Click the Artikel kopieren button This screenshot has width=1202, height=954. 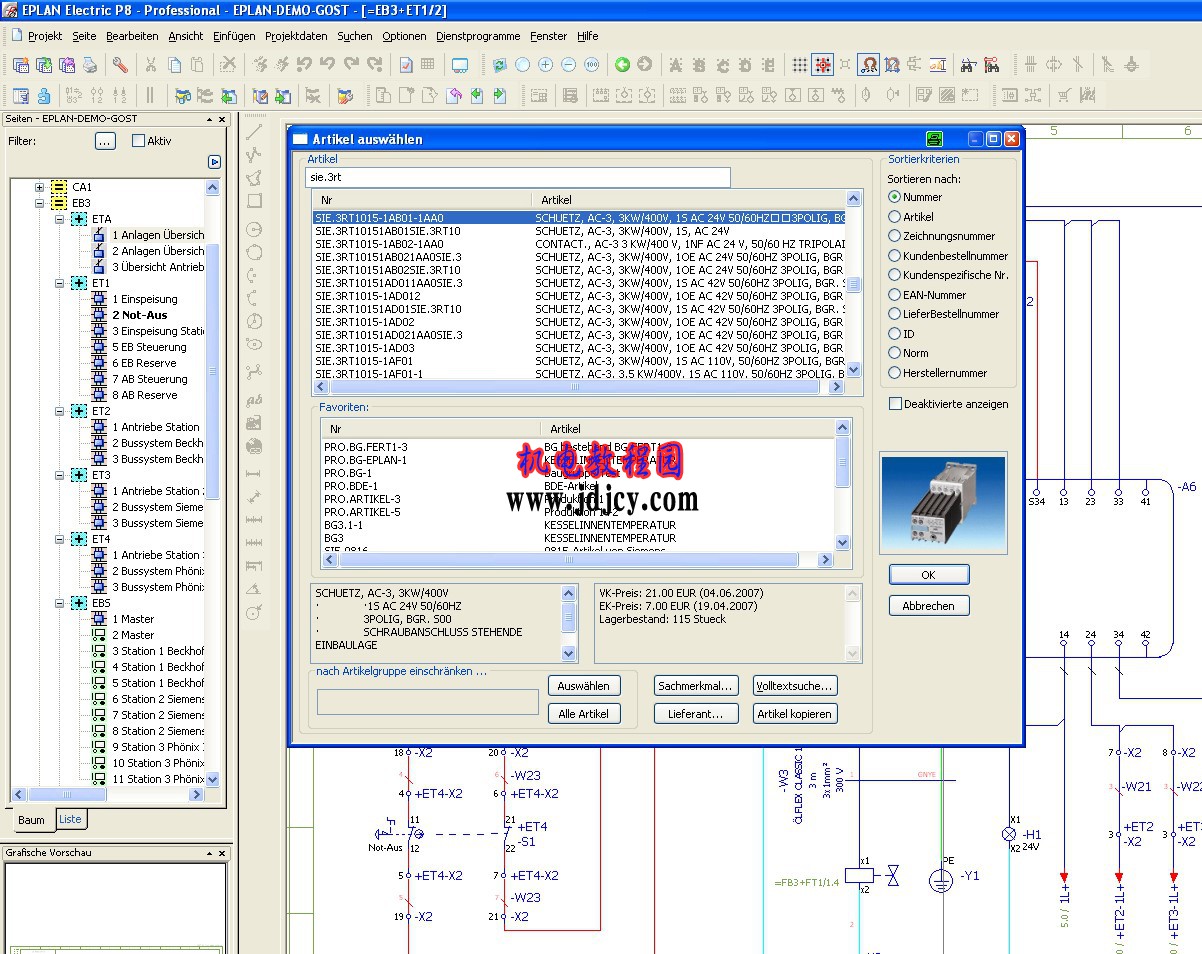pyautogui.click(x=795, y=714)
